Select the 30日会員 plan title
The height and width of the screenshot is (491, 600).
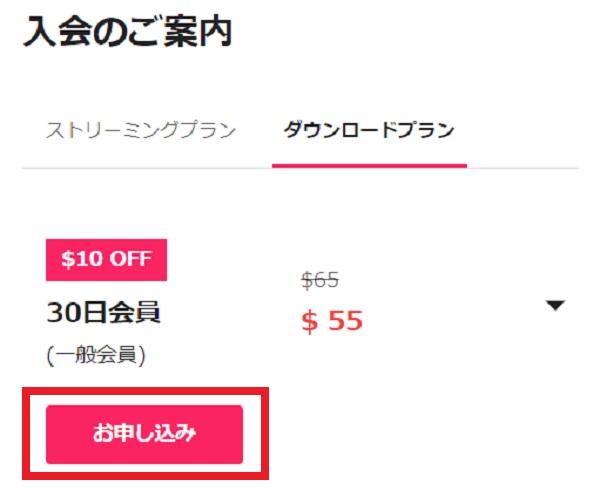point(104,313)
